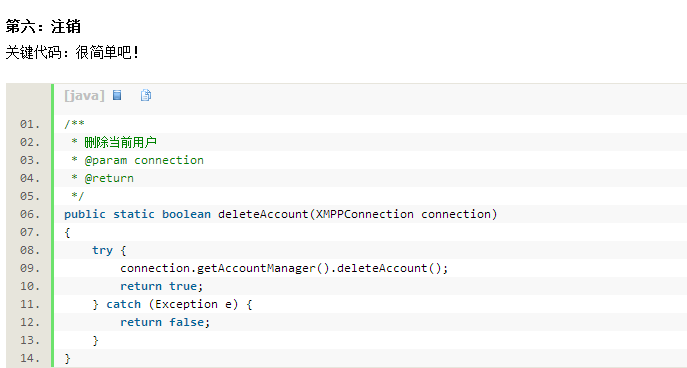Image resolution: width=687 pixels, height=368 pixels.
Task: Click line number 14.
Action: pos(30,358)
